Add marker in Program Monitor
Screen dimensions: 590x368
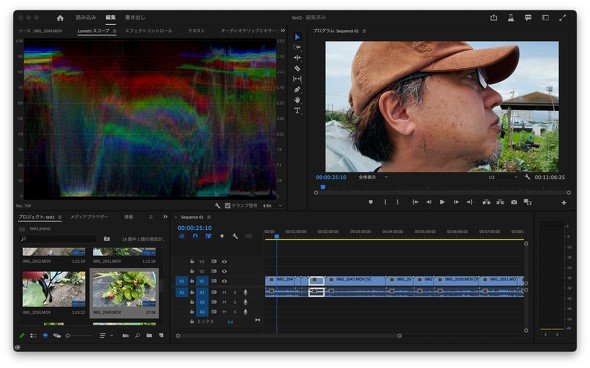click(x=371, y=202)
